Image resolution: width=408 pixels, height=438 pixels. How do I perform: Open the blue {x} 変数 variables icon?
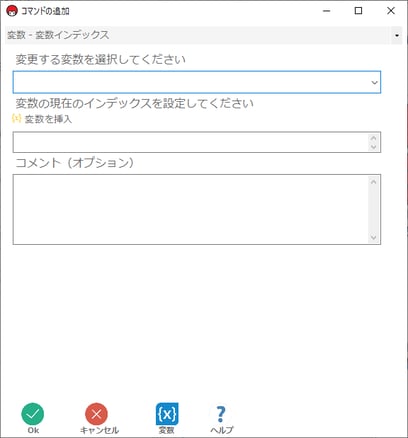pyautogui.click(x=167, y=414)
